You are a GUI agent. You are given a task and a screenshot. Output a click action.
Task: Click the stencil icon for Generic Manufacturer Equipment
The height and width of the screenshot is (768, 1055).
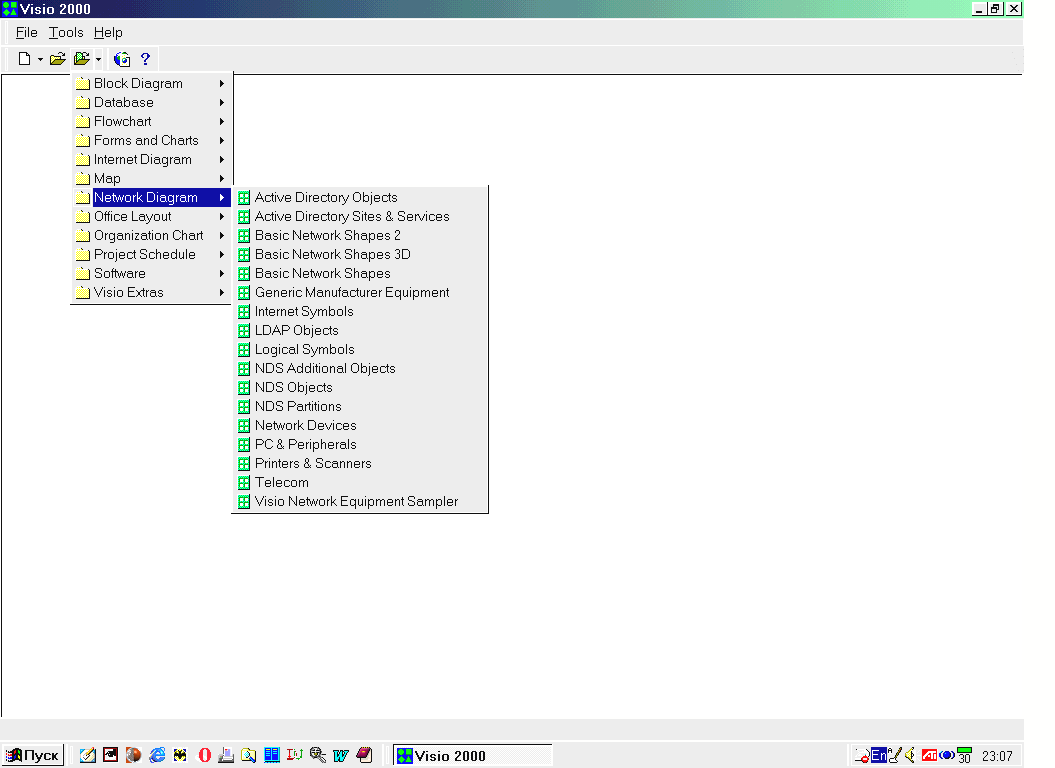244,292
